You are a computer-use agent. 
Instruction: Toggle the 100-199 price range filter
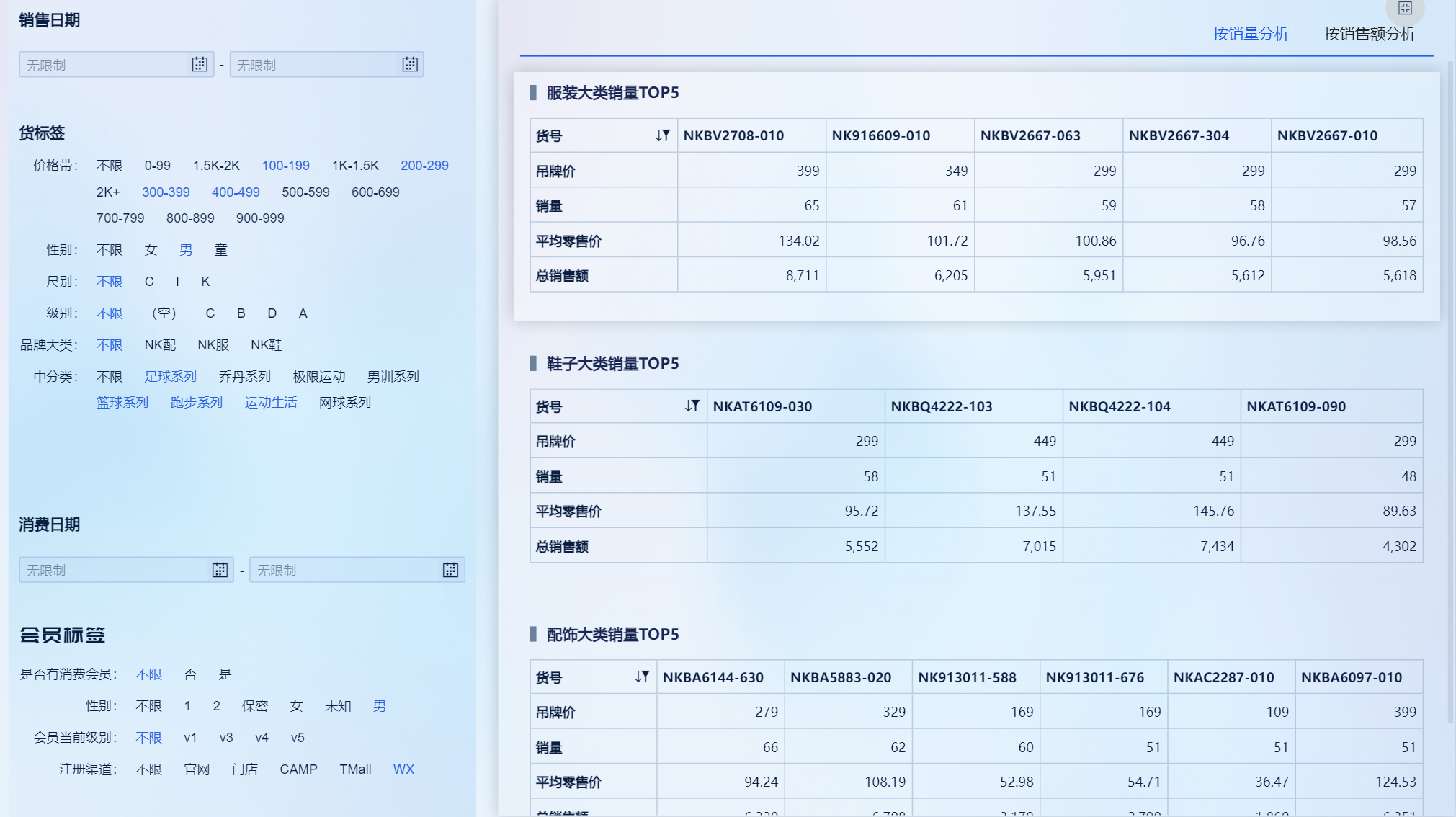click(285, 166)
